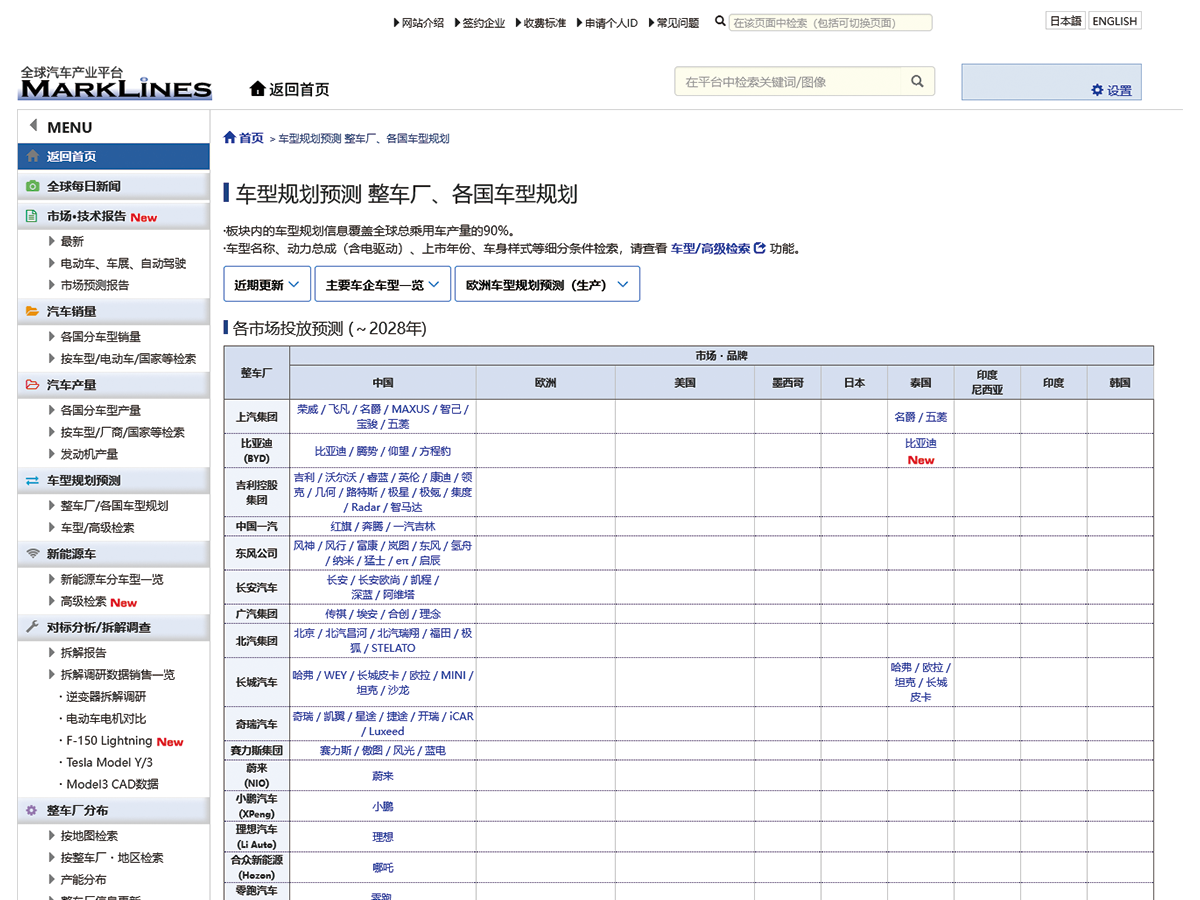Image resolution: width=1200 pixels, height=900 pixels.
Task: Click the in-page search magnifier icon
Action: coord(720,21)
